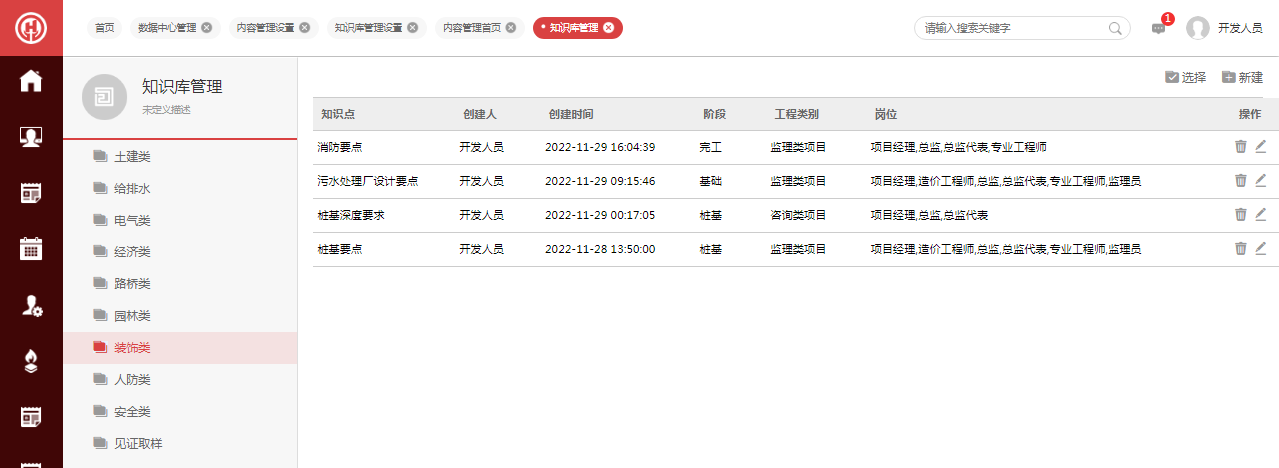1279x468 pixels.
Task: Select the 见证取样 category
Action: (x=180, y=444)
